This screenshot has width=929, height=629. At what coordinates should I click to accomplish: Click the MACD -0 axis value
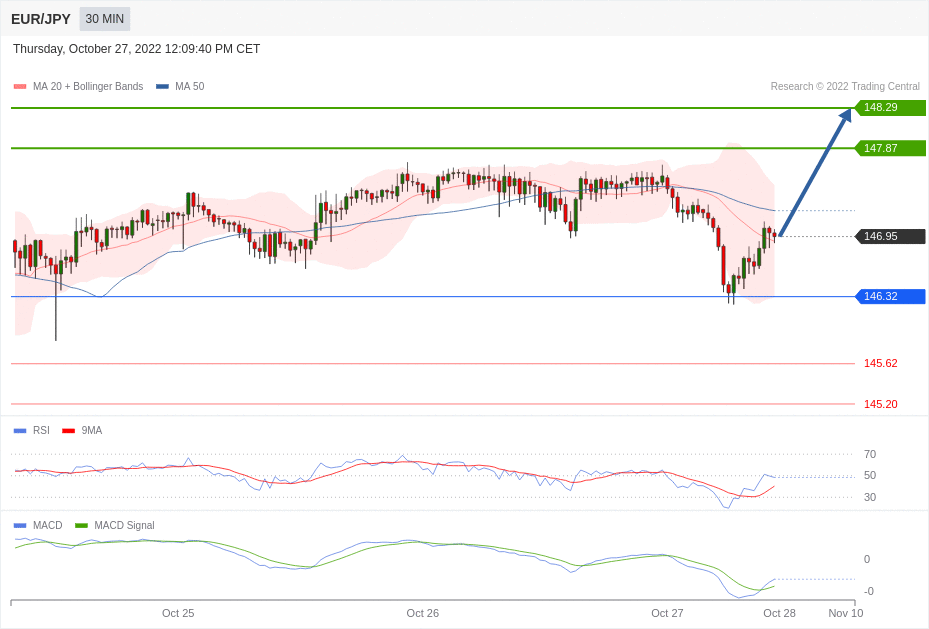[869, 591]
